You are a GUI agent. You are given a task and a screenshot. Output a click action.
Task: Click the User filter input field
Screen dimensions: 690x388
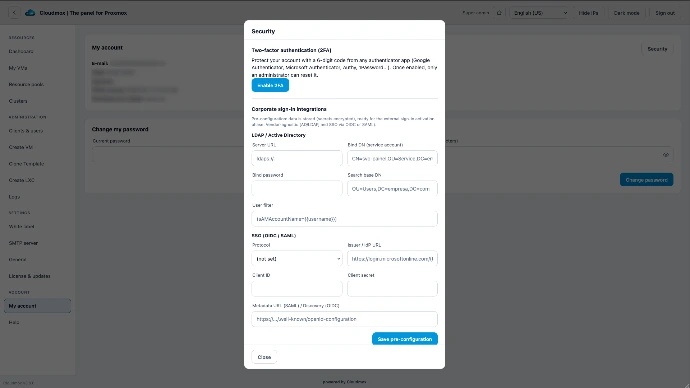[x=345, y=219]
